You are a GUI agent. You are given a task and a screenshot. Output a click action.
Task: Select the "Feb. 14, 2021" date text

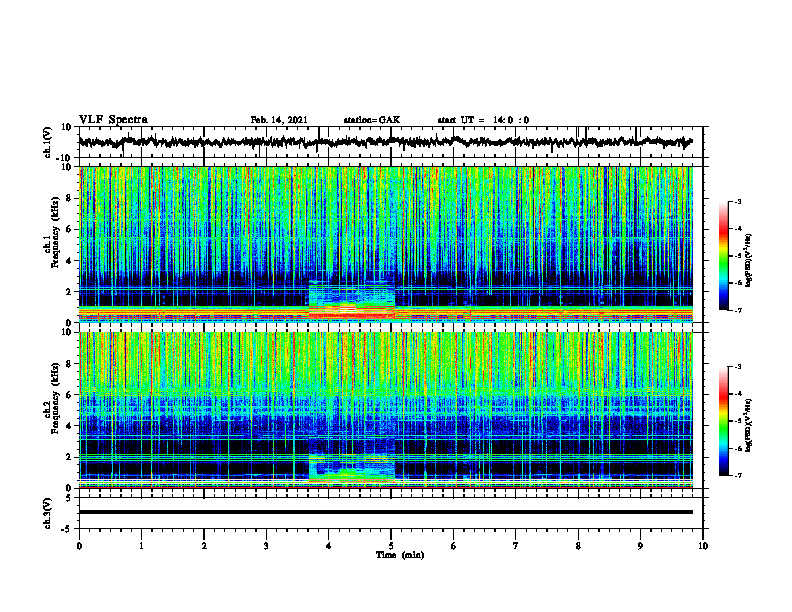point(279,120)
